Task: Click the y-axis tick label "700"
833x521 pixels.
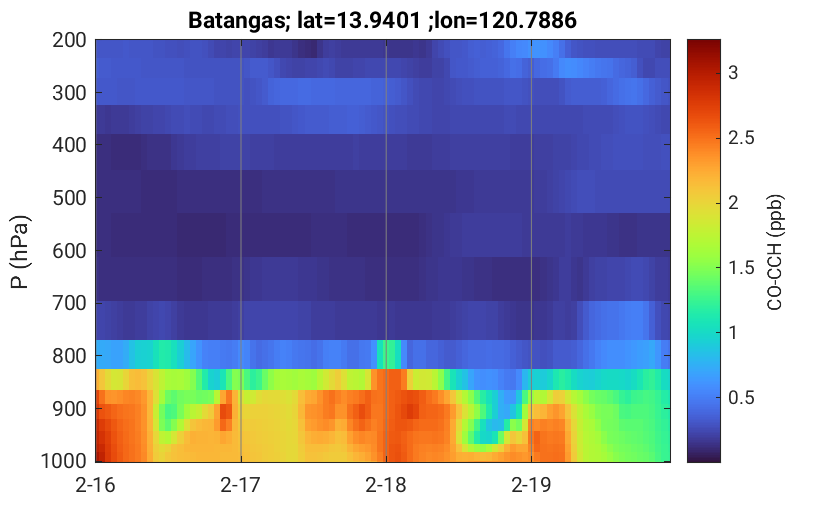Action: coord(69,303)
